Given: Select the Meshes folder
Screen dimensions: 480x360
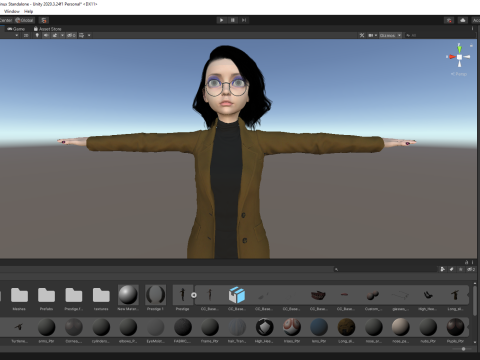Looking at the screenshot, I should coord(19,299).
